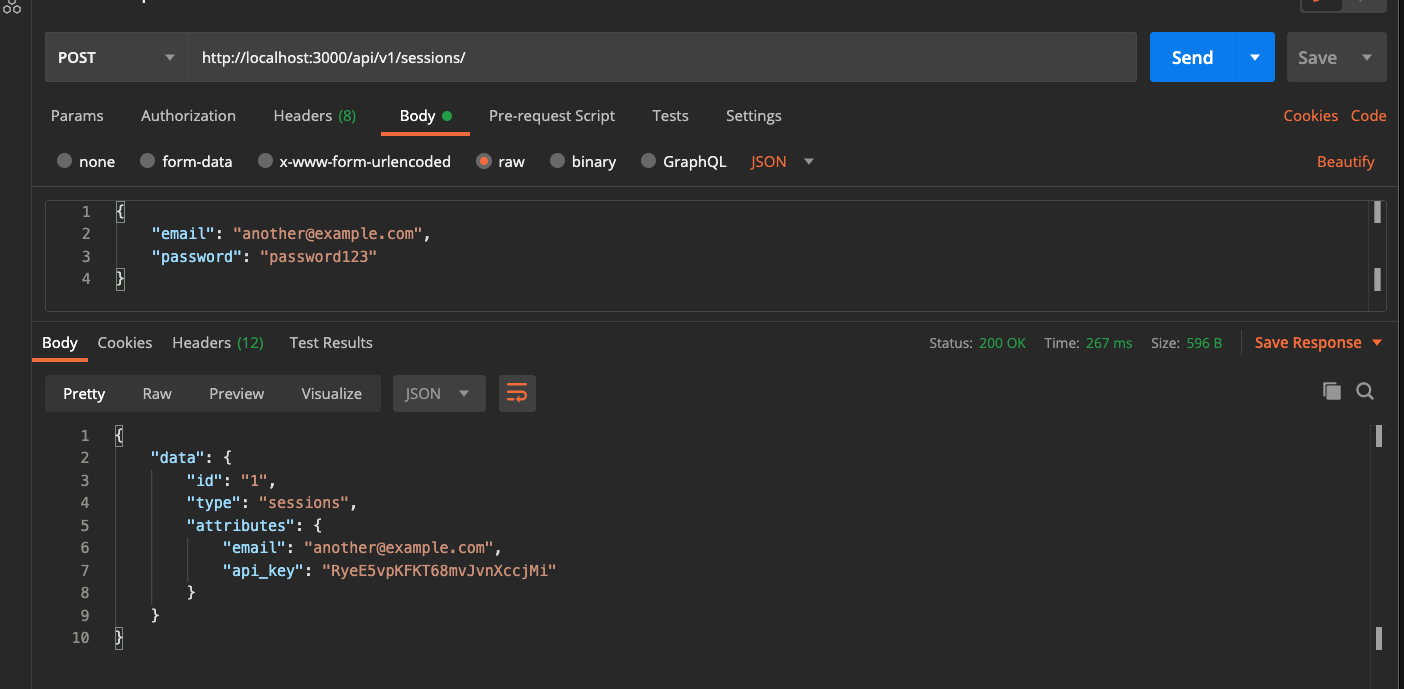Image resolution: width=1404 pixels, height=689 pixels.
Task: Click the blue Send button
Action: coord(1193,57)
